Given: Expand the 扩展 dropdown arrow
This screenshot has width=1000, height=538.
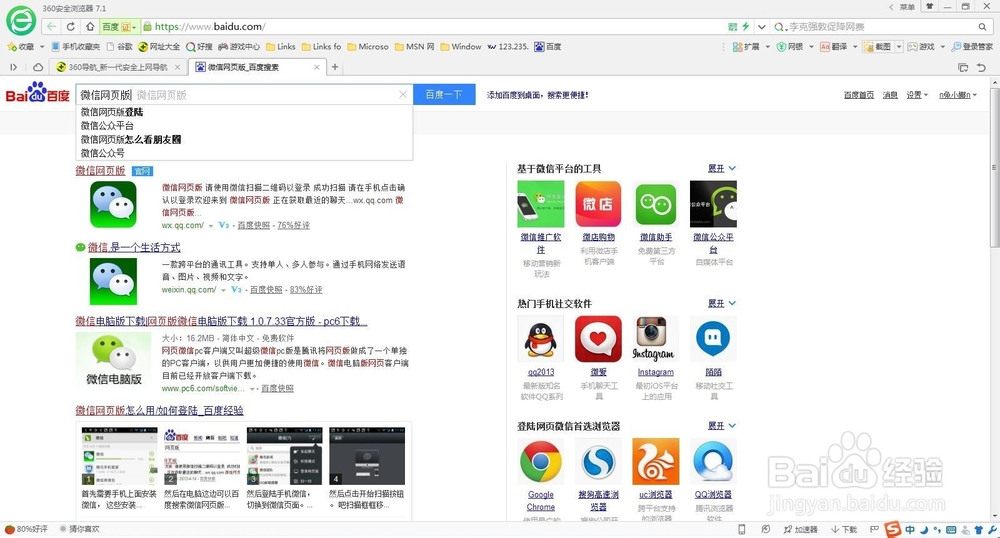Looking at the screenshot, I should click(x=767, y=47).
